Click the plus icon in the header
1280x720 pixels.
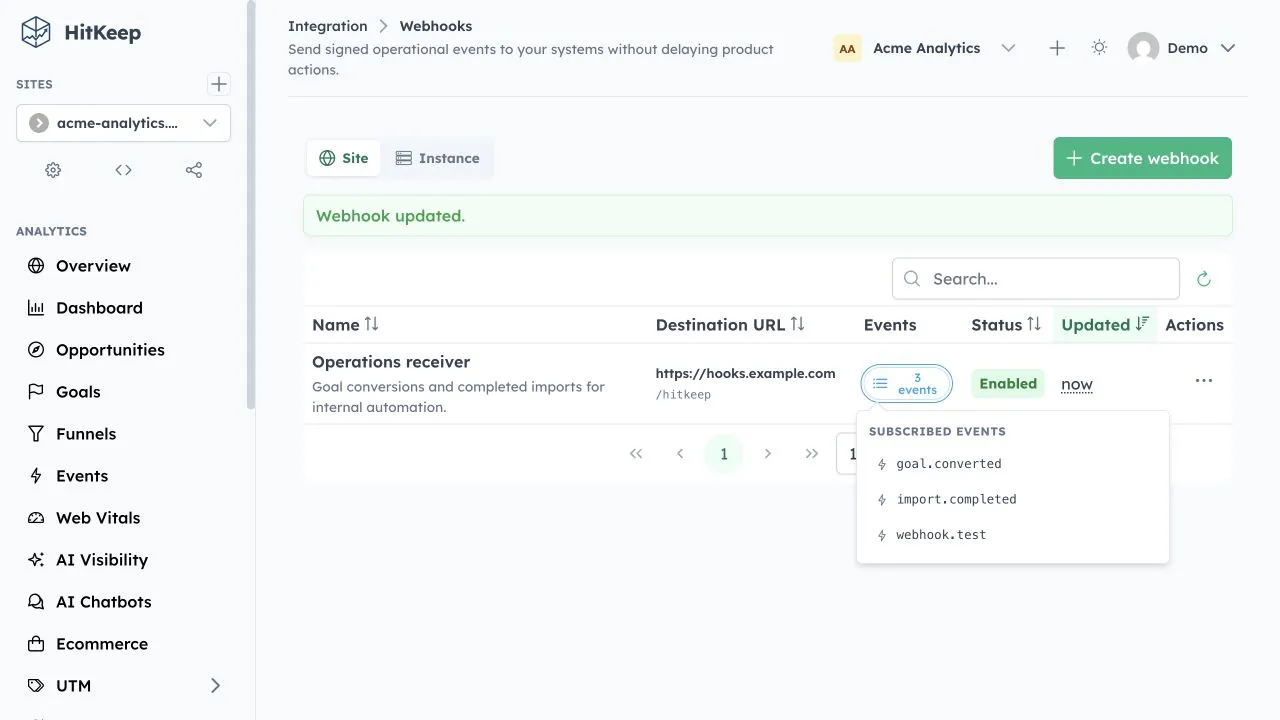pyautogui.click(x=1057, y=48)
